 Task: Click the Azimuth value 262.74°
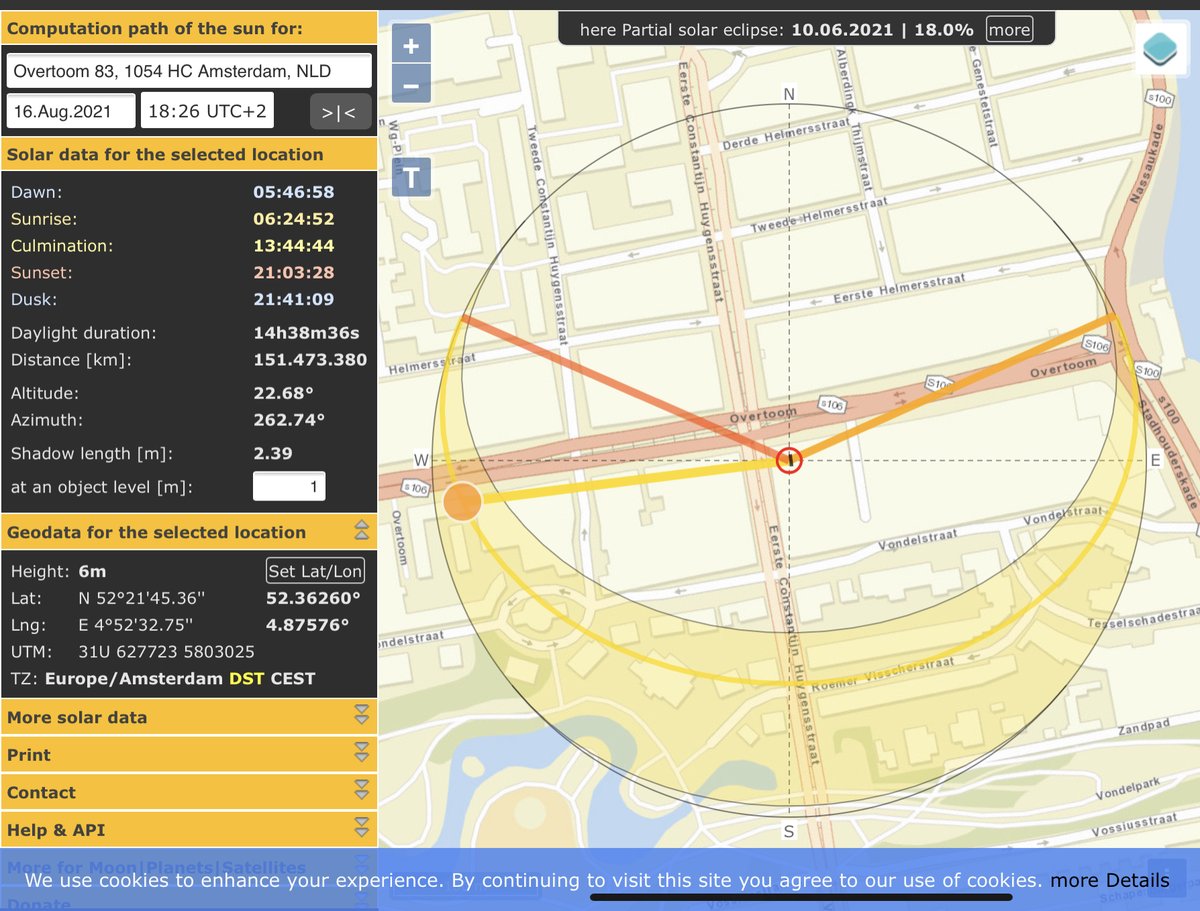[x=289, y=420]
